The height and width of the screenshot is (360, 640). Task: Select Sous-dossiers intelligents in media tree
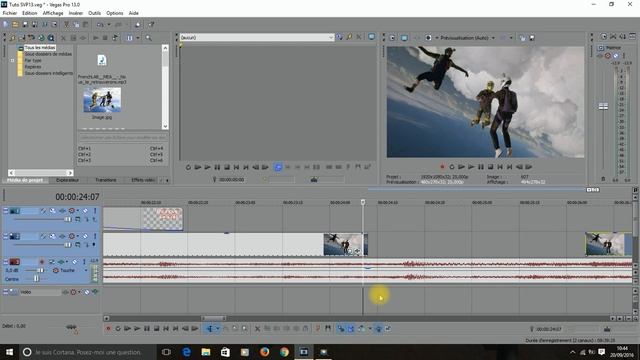tap(49, 73)
